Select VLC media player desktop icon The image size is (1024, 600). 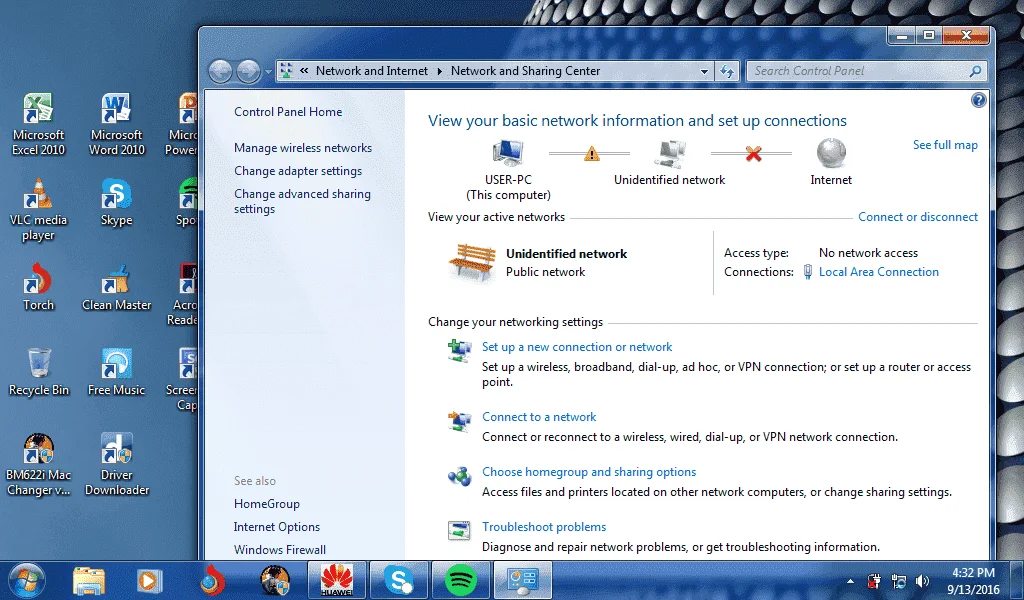[39, 209]
